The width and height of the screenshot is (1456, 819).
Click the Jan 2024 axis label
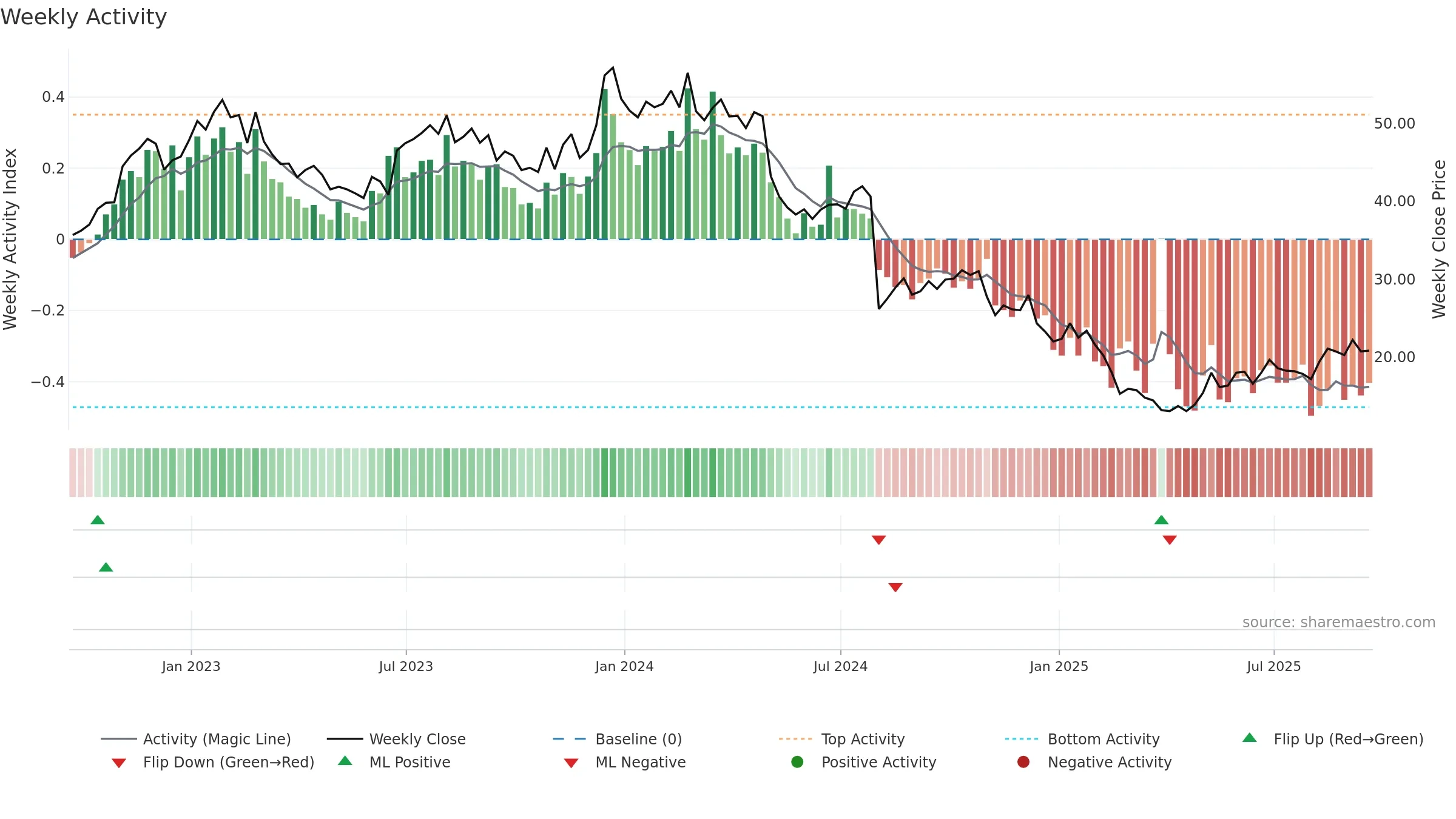tap(624, 667)
